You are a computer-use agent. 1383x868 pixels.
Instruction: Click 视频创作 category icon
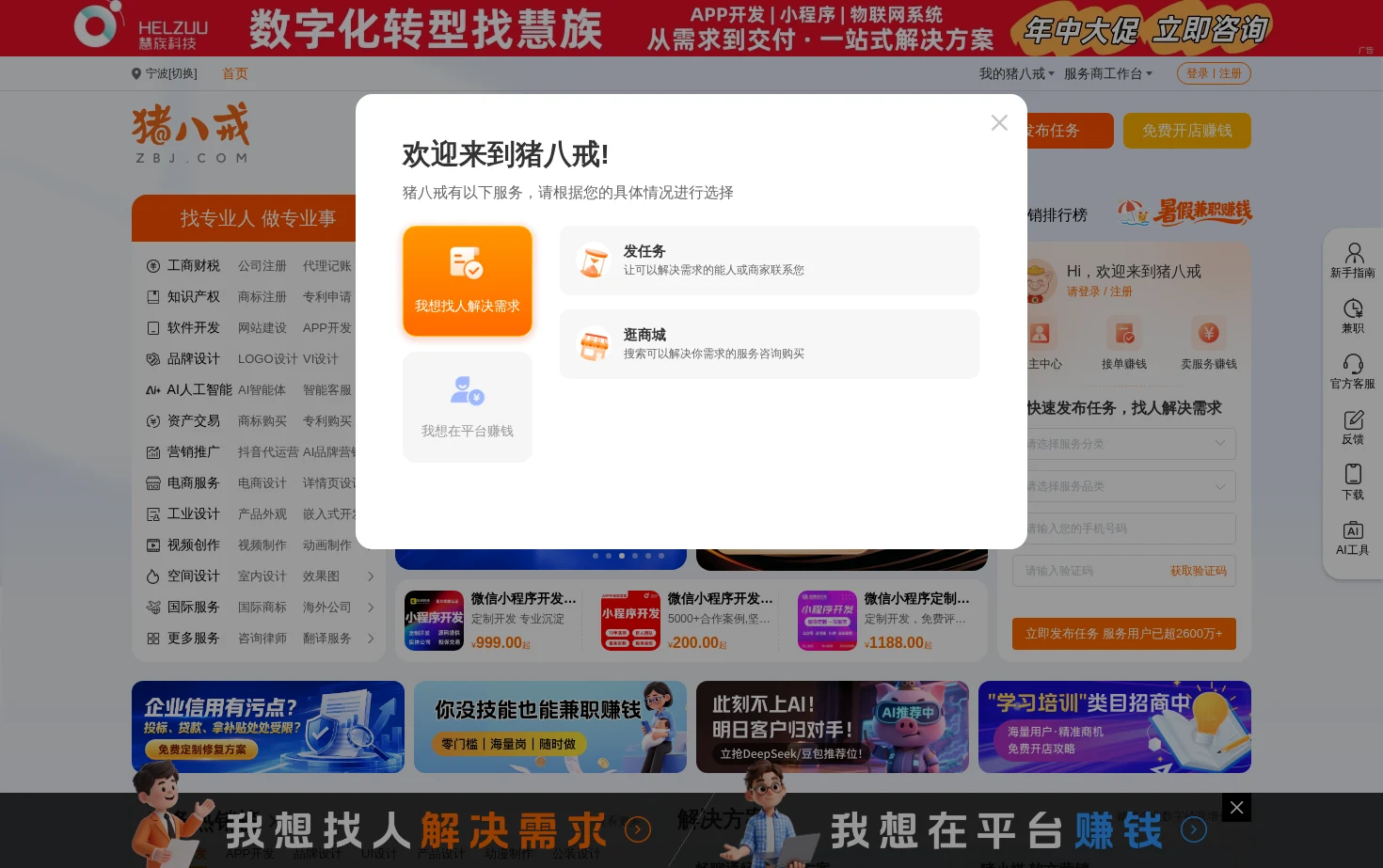[153, 545]
